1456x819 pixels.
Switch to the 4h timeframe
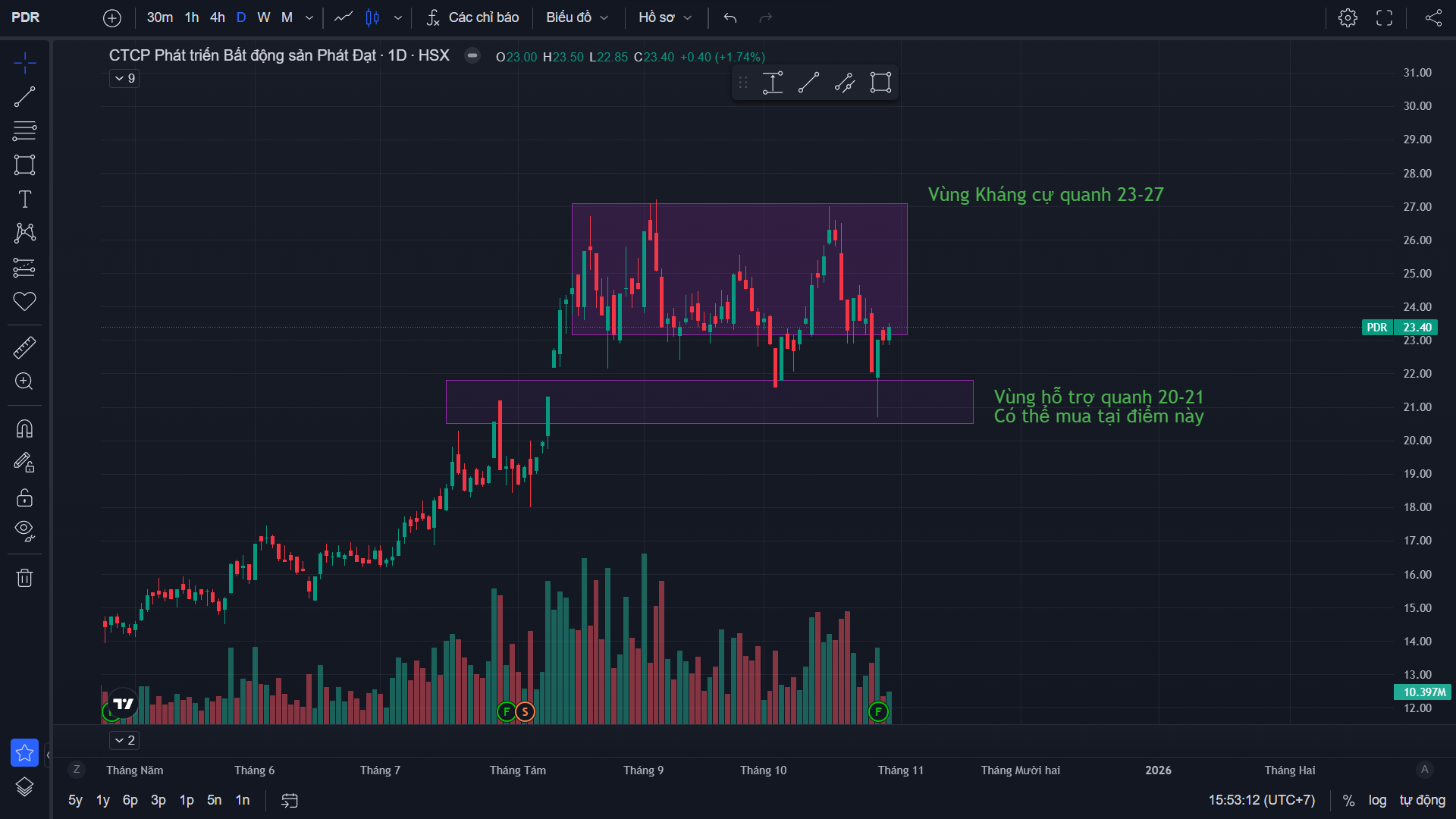218,17
